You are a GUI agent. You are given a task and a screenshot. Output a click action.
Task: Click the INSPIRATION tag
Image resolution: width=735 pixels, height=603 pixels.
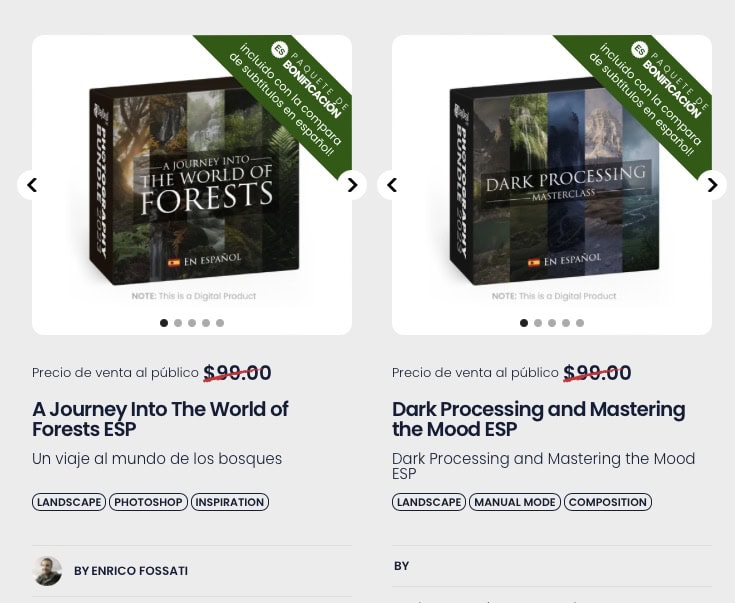click(230, 502)
